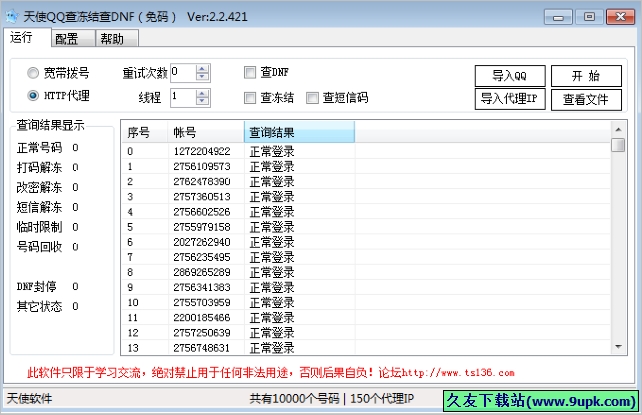Decrease 线程 value with down arrow

pyautogui.click(x=202, y=102)
